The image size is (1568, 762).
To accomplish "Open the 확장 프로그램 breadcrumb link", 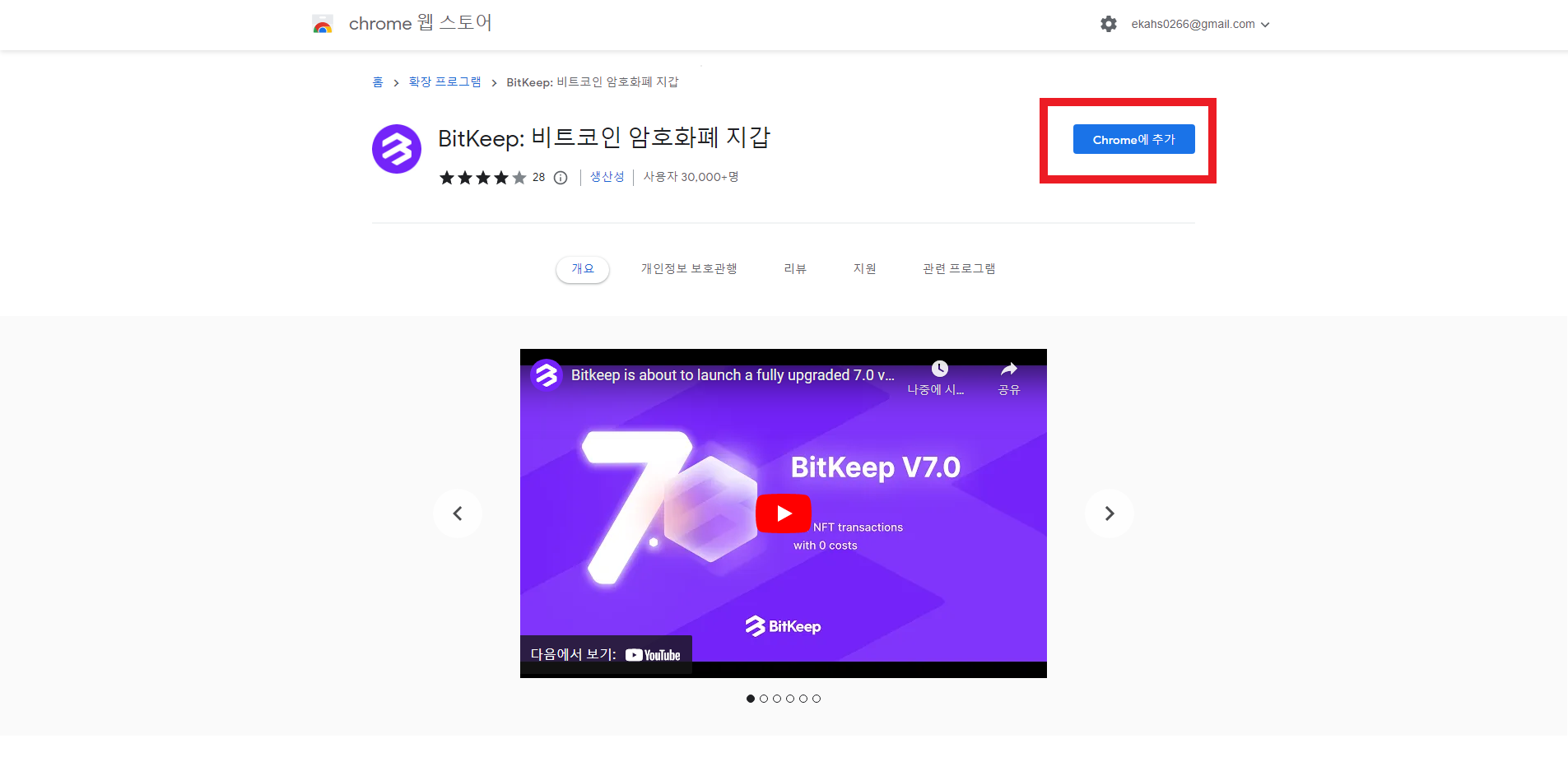I will click(x=444, y=82).
